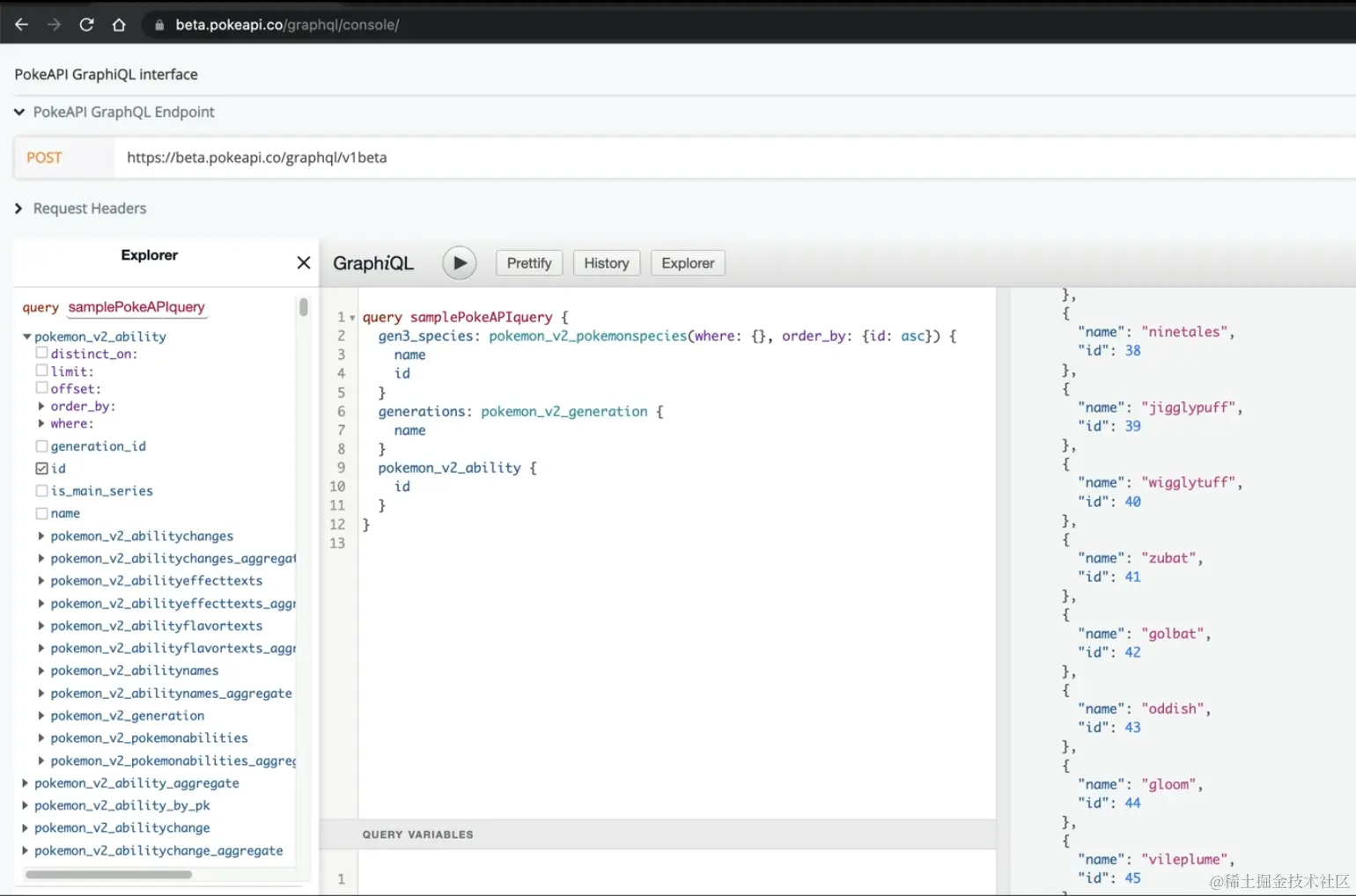Enable the generation_id field checkbox

tap(41, 446)
